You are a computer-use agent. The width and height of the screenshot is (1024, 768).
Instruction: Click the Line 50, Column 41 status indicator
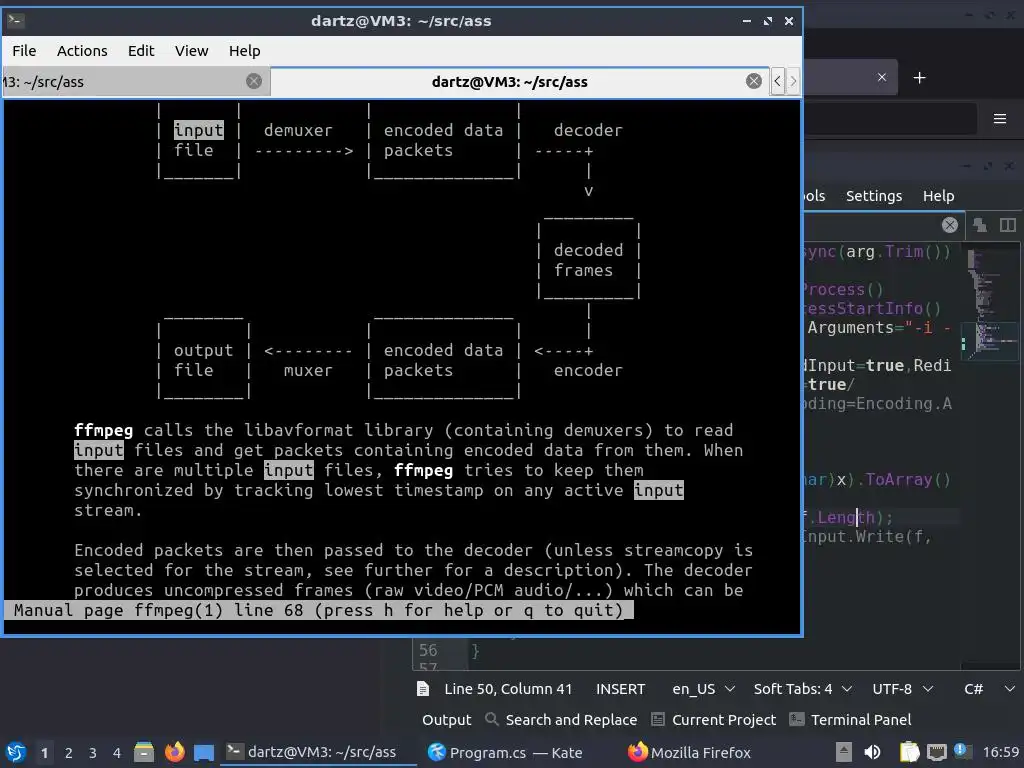(508, 689)
